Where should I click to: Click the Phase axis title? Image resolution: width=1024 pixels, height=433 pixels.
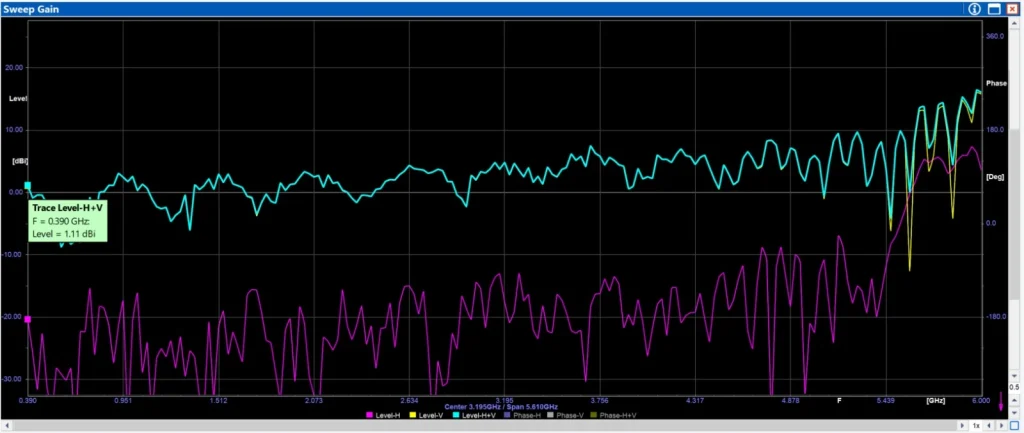tap(996, 84)
